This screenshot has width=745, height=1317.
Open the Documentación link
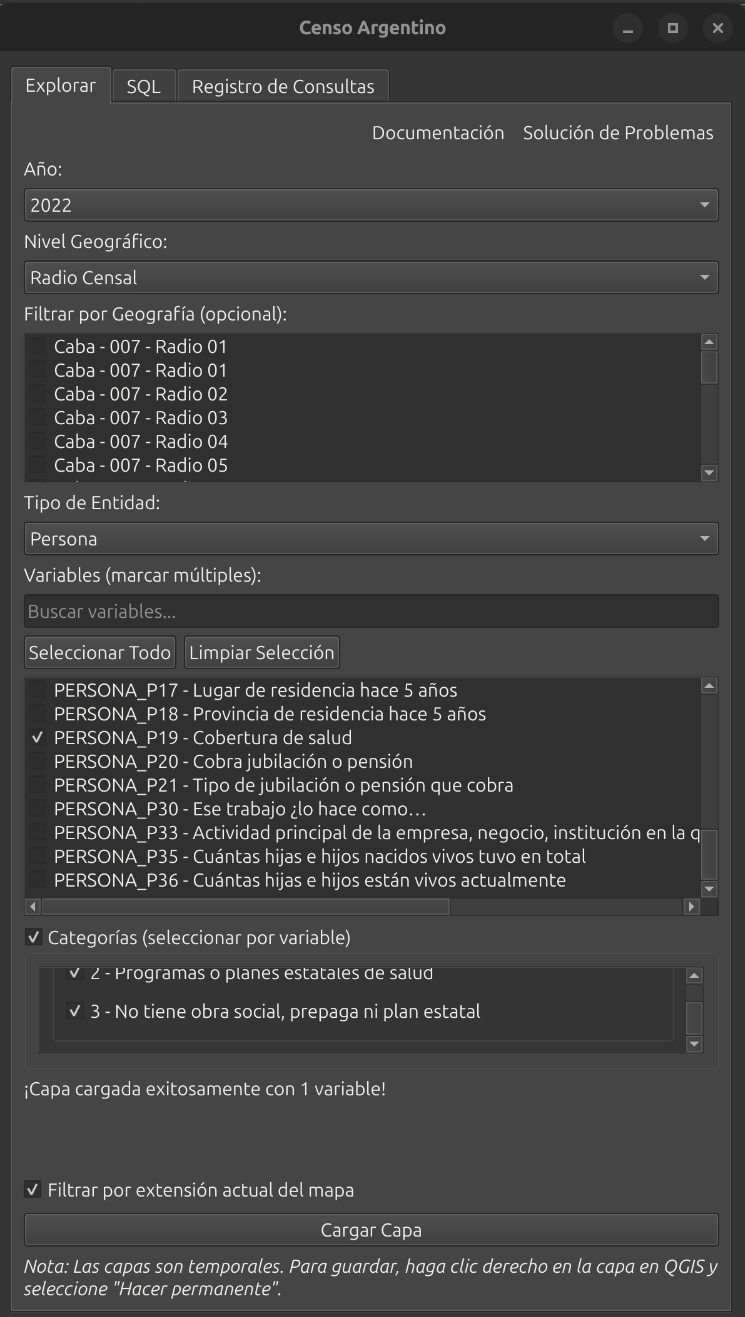[x=438, y=133]
